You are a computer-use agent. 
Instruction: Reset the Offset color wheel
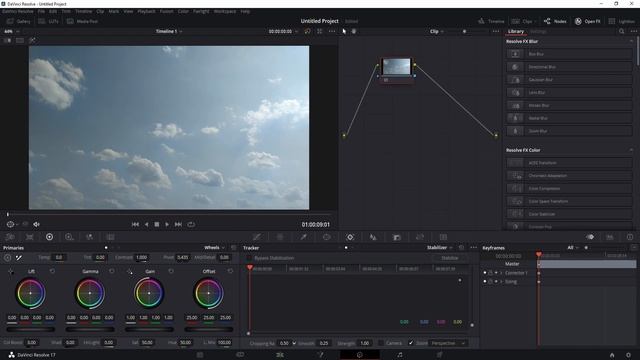point(230,271)
